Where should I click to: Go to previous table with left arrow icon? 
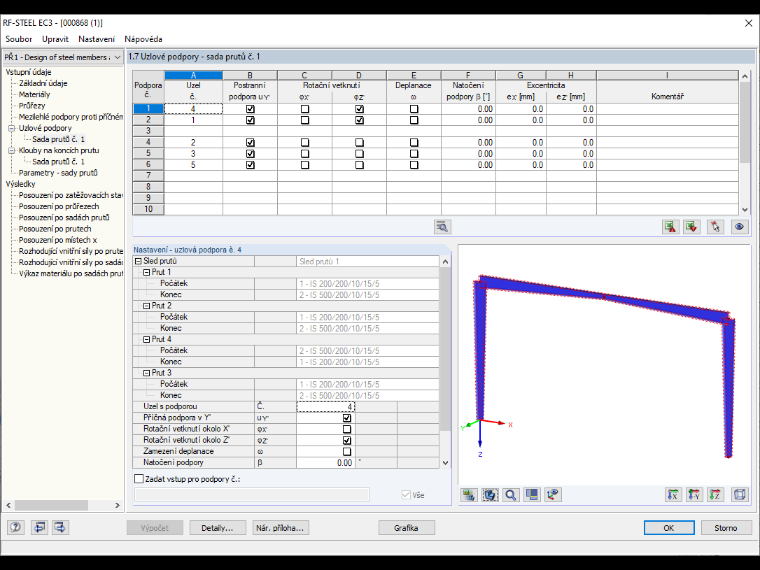39,527
